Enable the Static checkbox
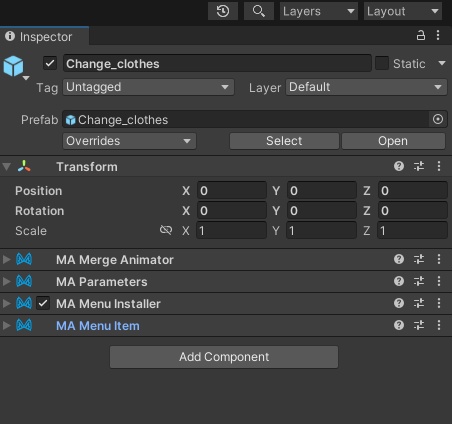453x424 pixels. (382, 63)
